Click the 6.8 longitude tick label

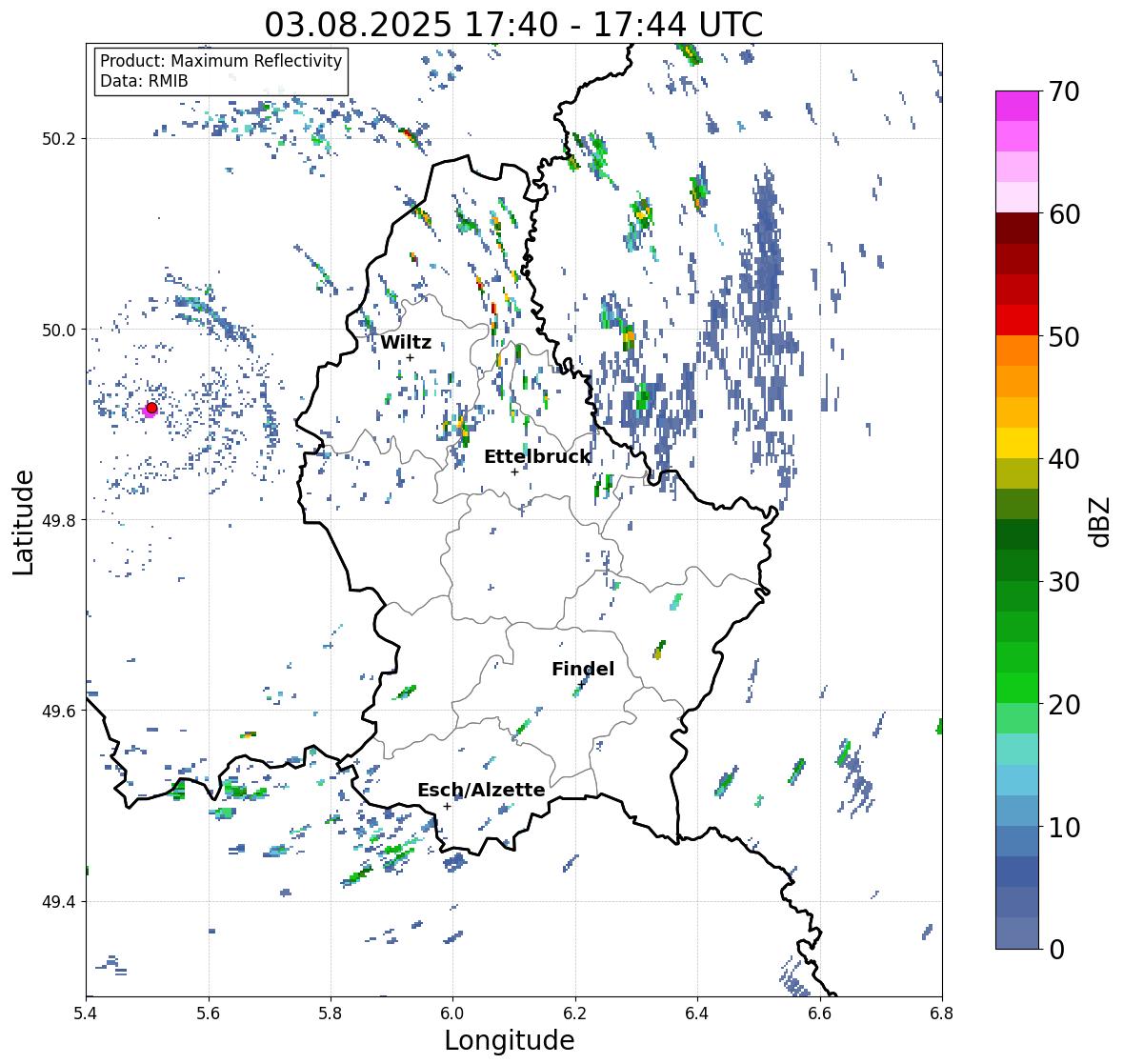[941, 1013]
